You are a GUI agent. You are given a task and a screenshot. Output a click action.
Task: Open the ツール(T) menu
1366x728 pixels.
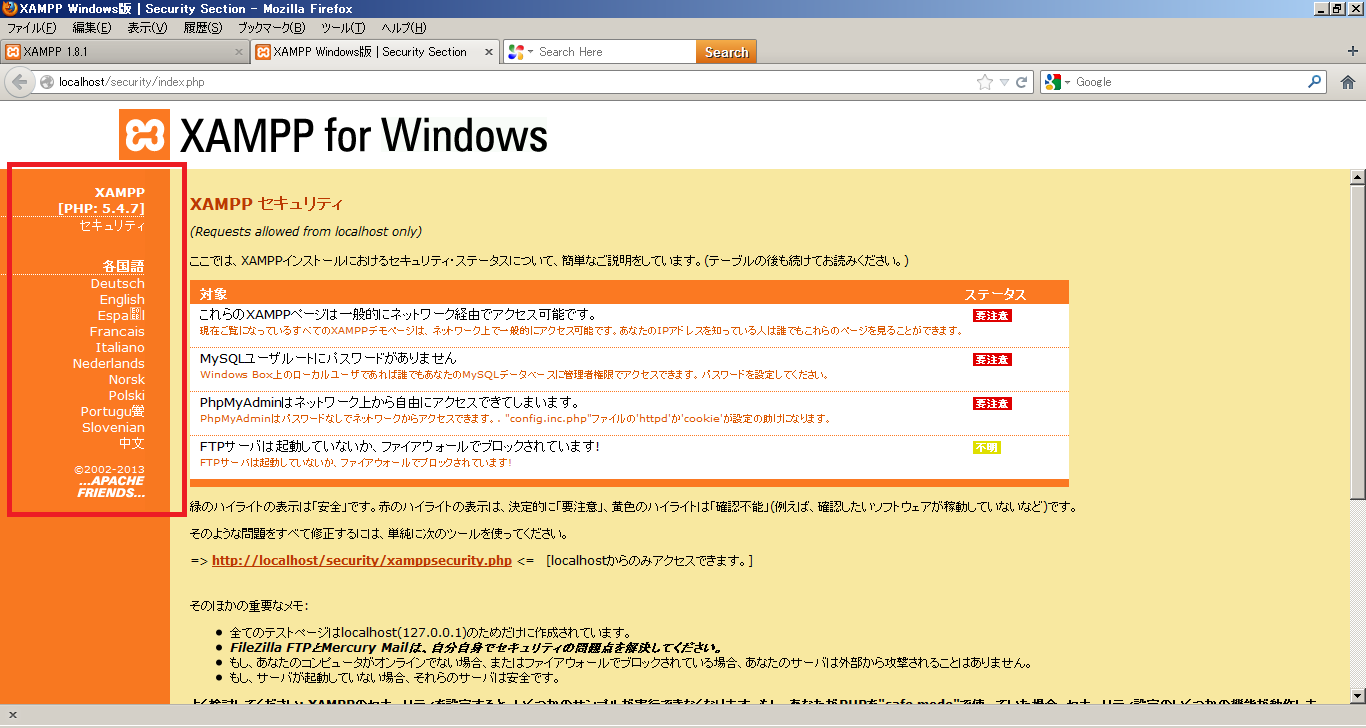(x=343, y=27)
